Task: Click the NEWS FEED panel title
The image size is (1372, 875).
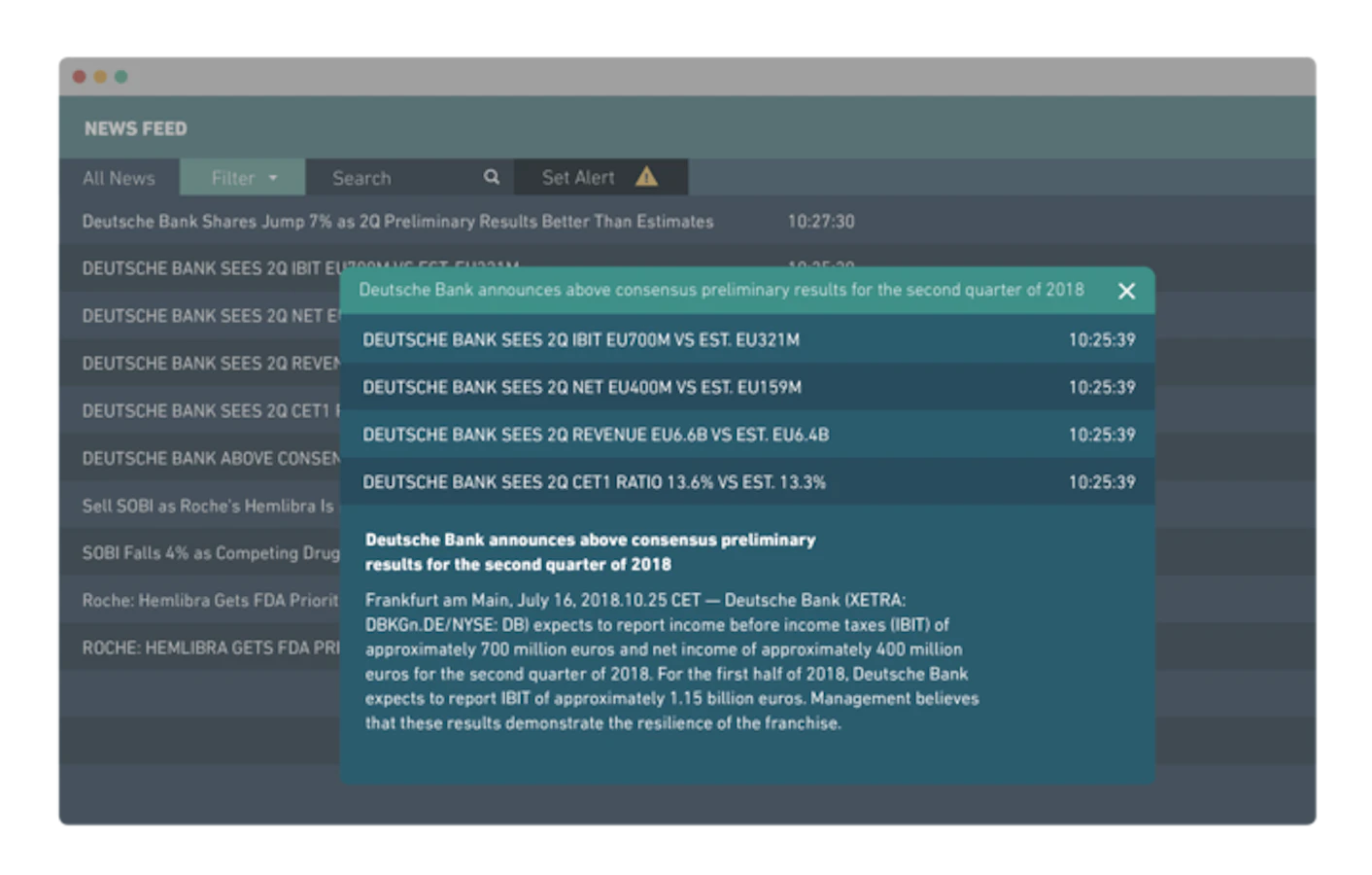Action: click(135, 128)
